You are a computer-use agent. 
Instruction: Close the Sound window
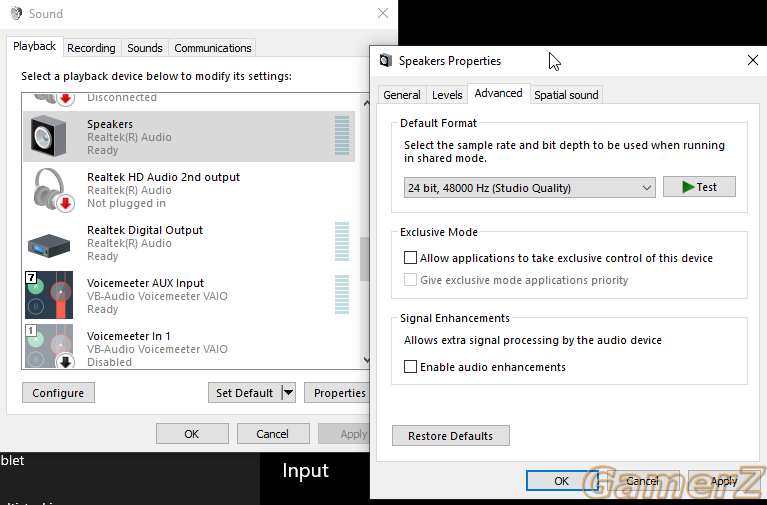[383, 13]
